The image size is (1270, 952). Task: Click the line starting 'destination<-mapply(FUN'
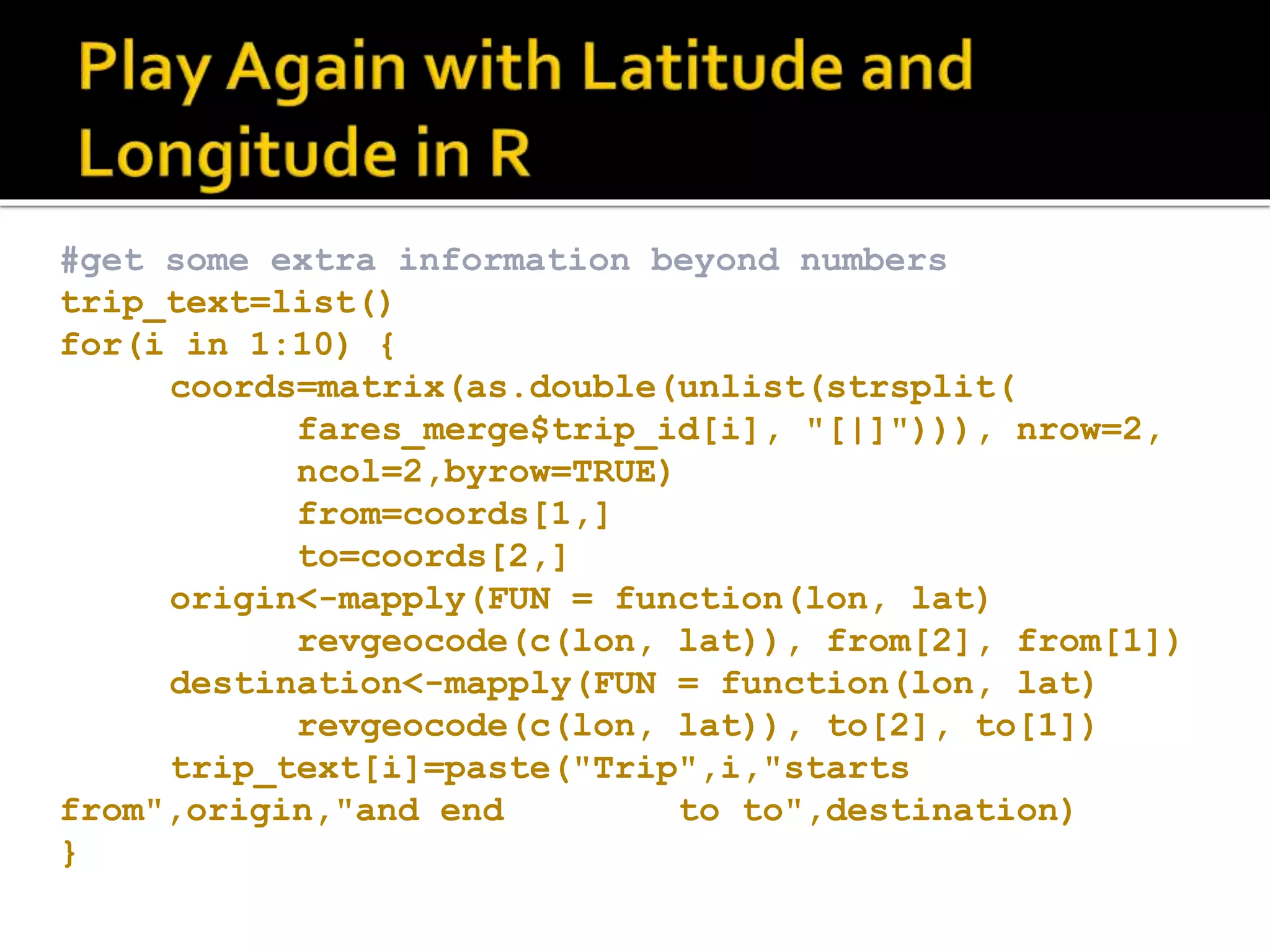633,685
